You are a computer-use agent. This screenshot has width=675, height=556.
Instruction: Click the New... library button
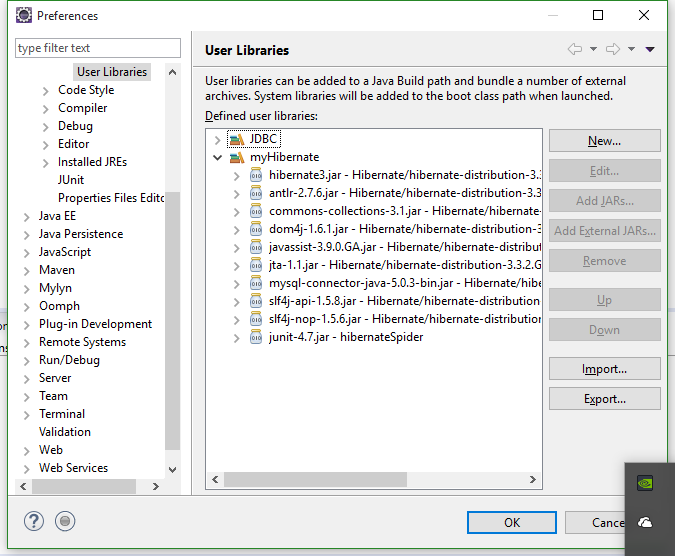pyautogui.click(x=604, y=141)
